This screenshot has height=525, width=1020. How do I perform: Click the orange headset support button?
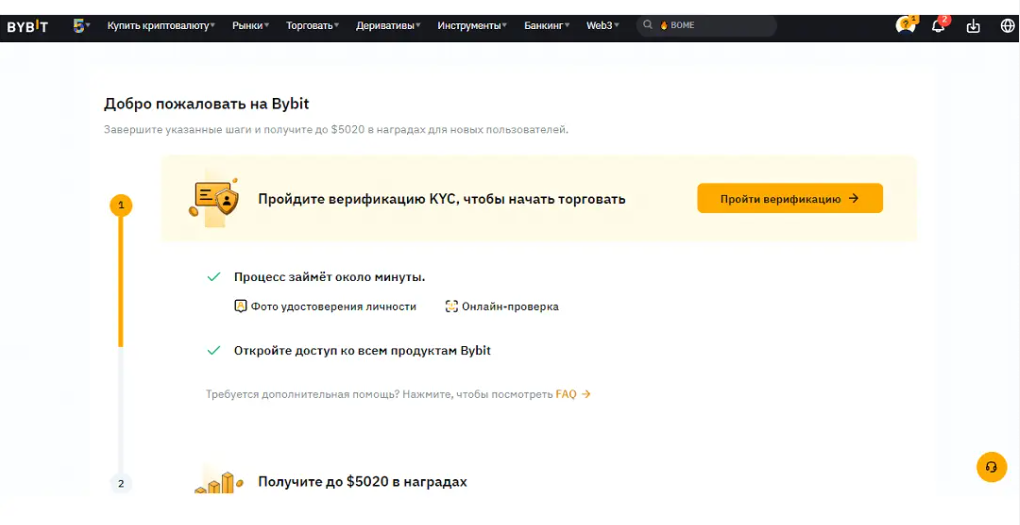[x=991, y=467]
